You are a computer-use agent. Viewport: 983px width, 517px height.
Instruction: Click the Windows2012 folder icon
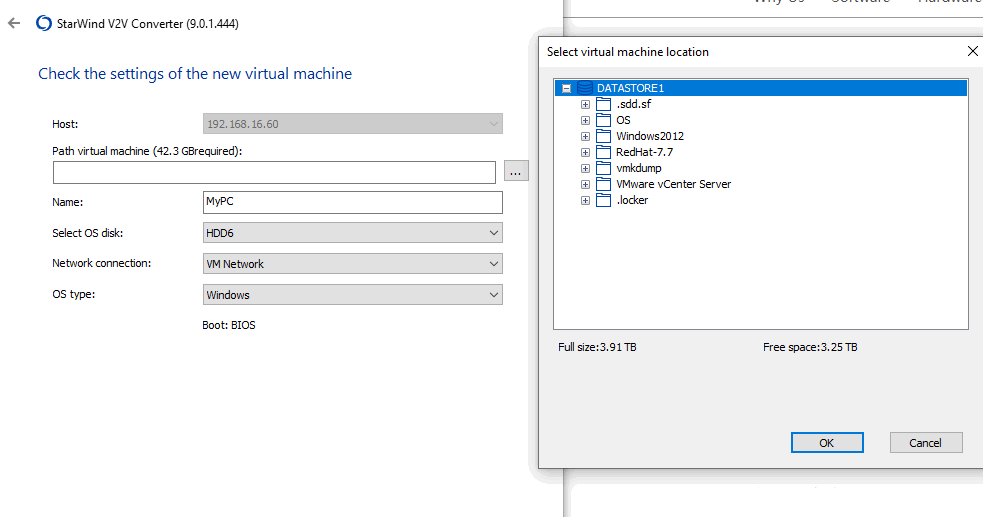[603, 136]
